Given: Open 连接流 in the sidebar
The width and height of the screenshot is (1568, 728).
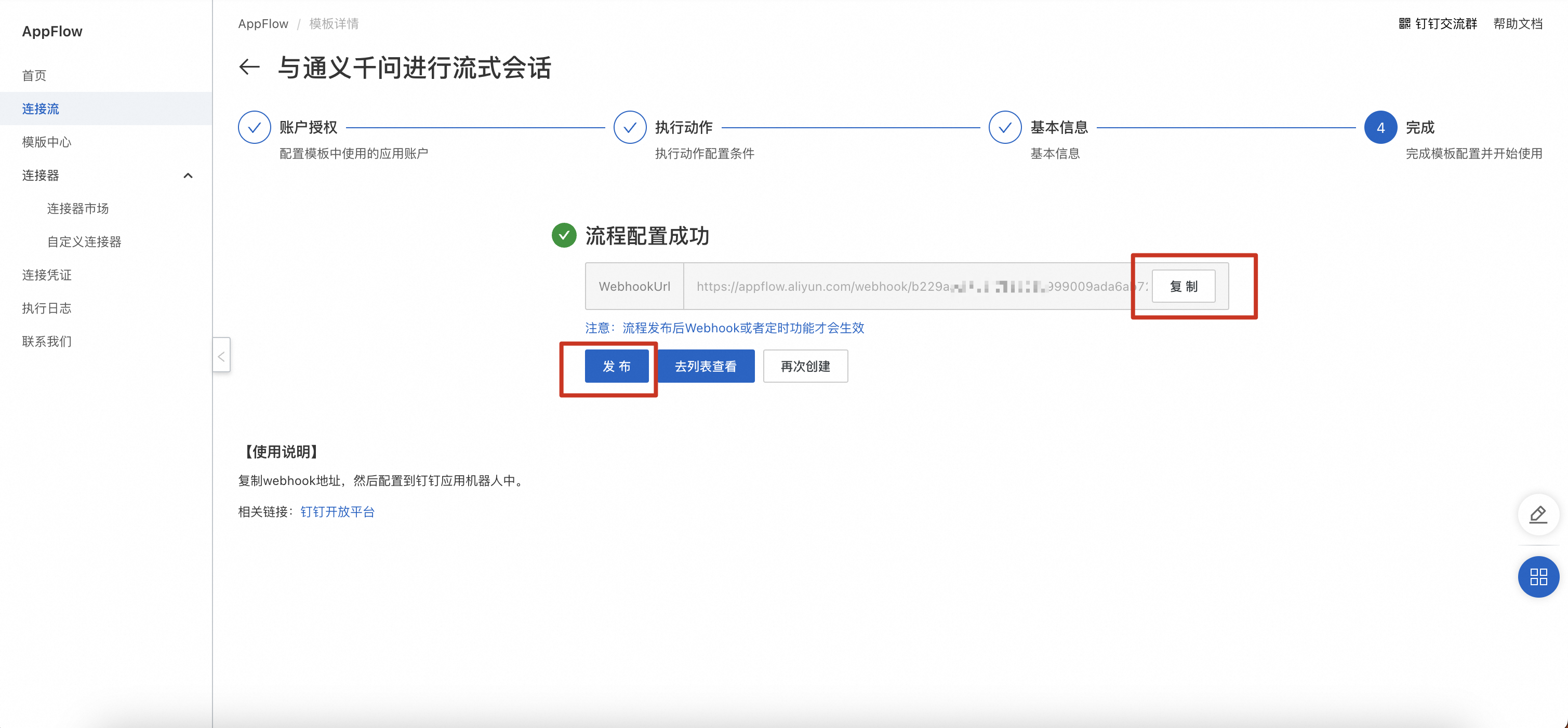Looking at the screenshot, I should (41, 109).
